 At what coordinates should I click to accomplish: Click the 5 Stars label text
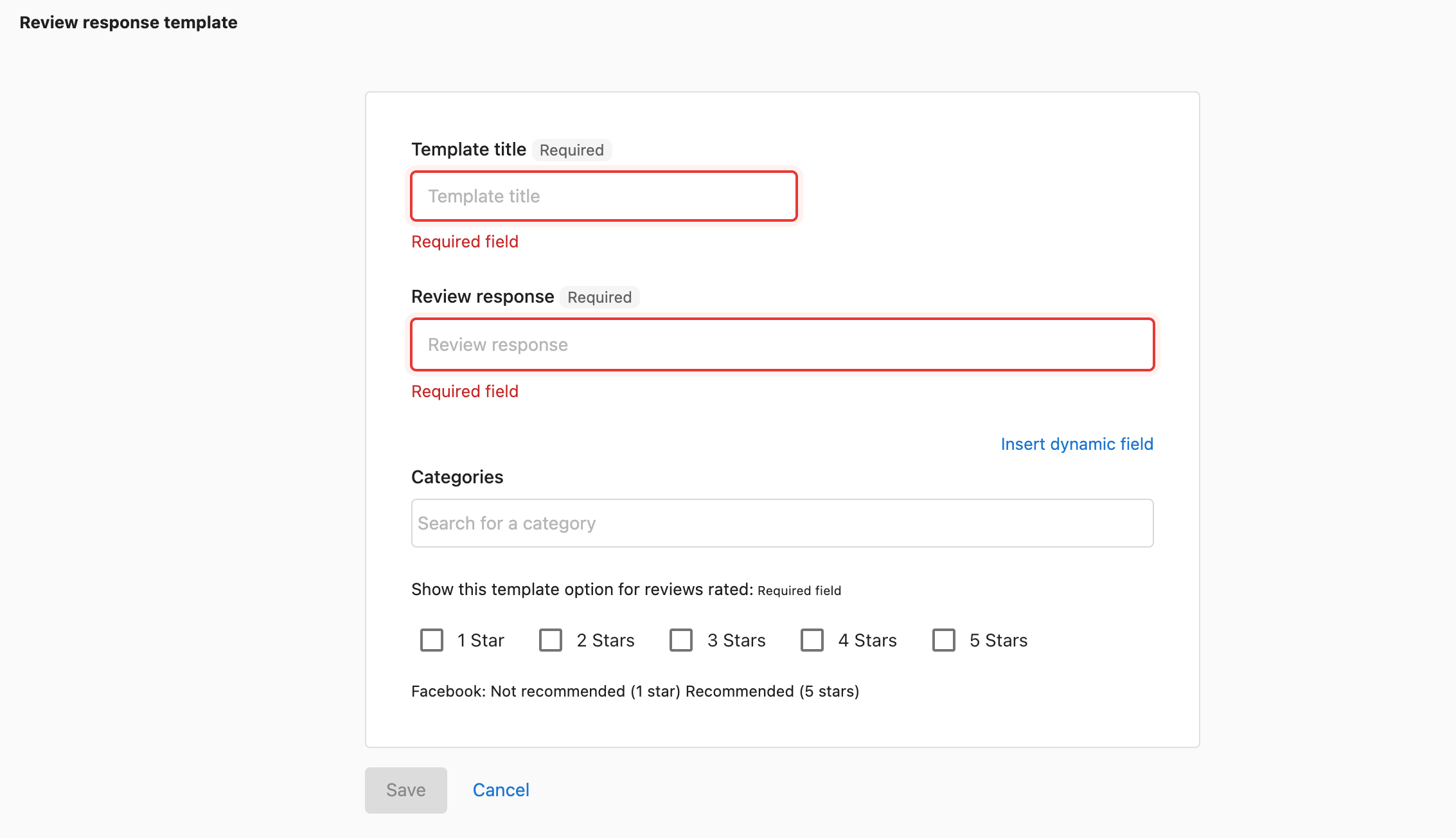pos(999,641)
